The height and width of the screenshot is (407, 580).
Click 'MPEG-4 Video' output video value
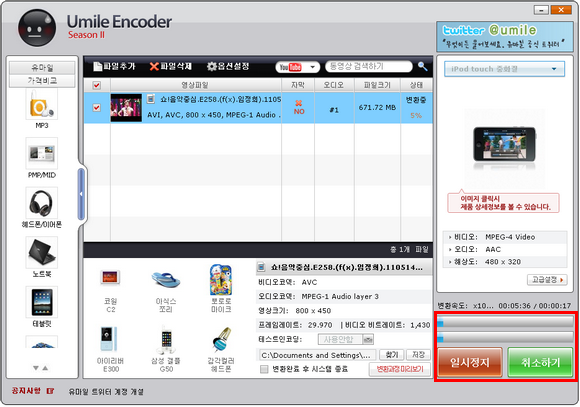click(x=510, y=237)
